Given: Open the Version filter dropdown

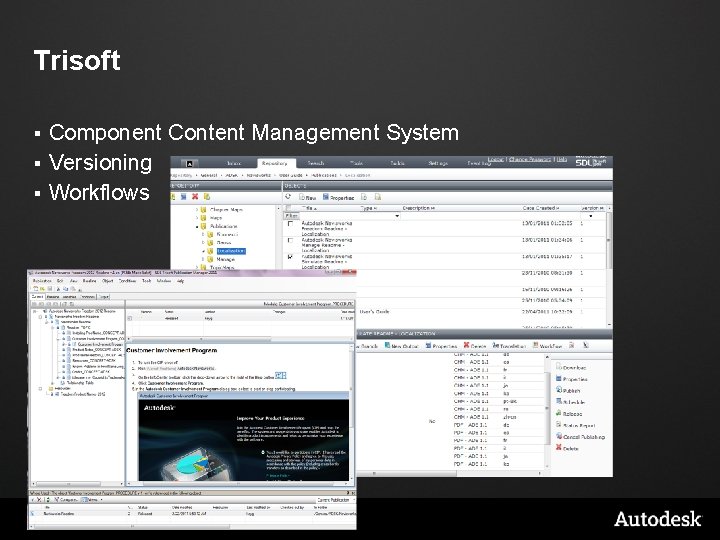Looking at the screenshot, I should click(x=591, y=216).
